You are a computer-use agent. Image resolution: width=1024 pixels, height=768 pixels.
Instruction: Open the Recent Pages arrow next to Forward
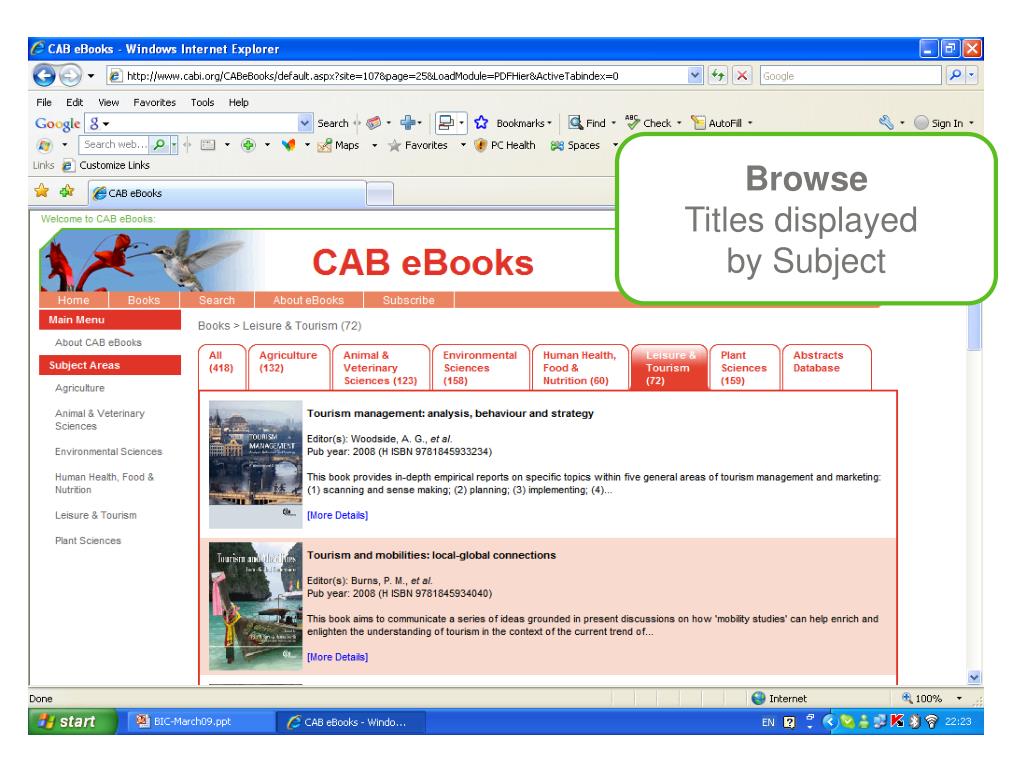[x=91, y=76]
